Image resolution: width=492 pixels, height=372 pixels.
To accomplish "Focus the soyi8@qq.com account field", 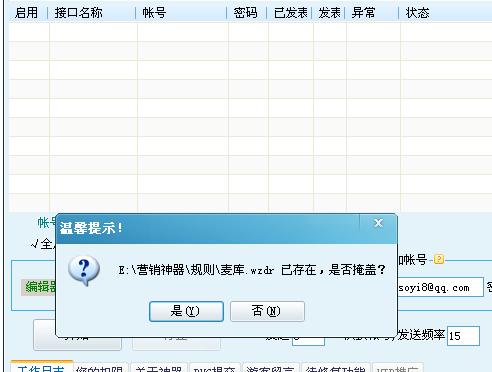I will [x=440, y=287].
